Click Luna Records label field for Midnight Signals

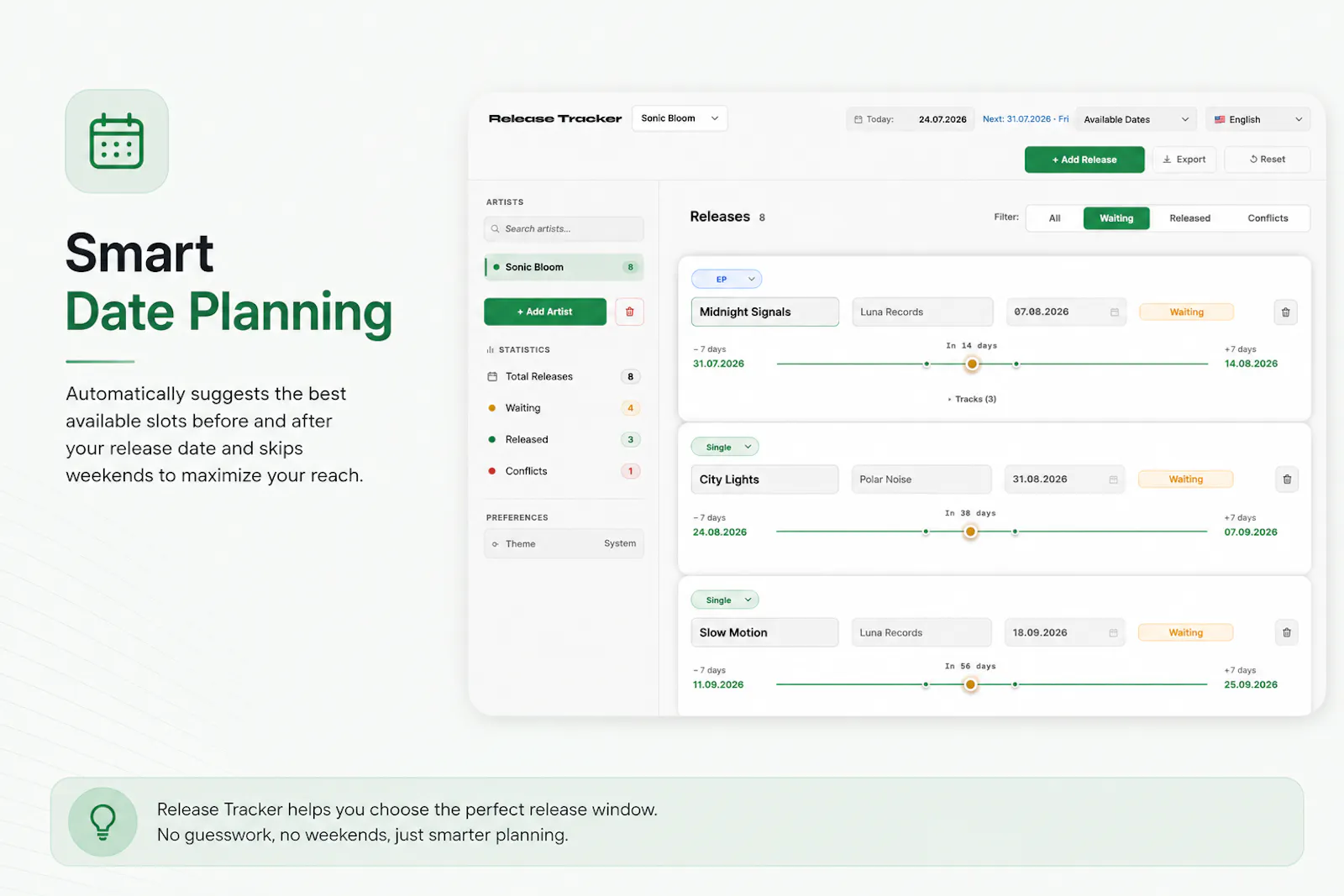click(x=922, y=312)
